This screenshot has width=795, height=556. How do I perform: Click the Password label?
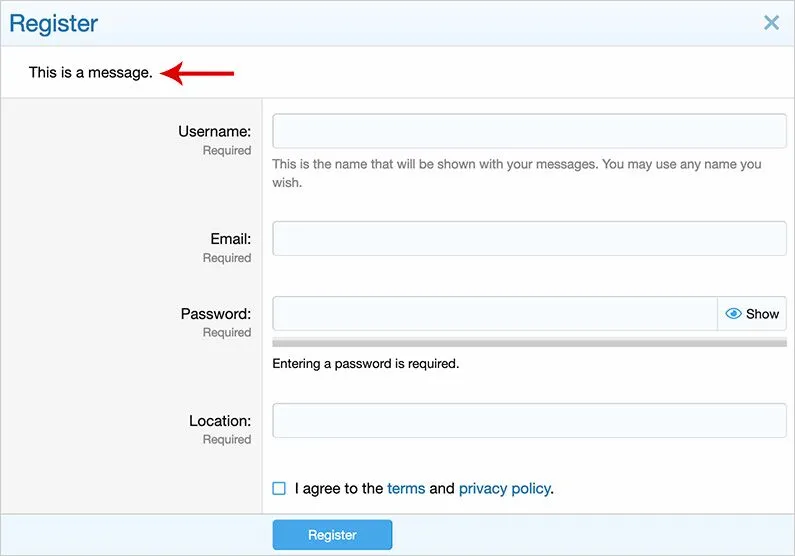pyautogui.click(x=215, y=314)
